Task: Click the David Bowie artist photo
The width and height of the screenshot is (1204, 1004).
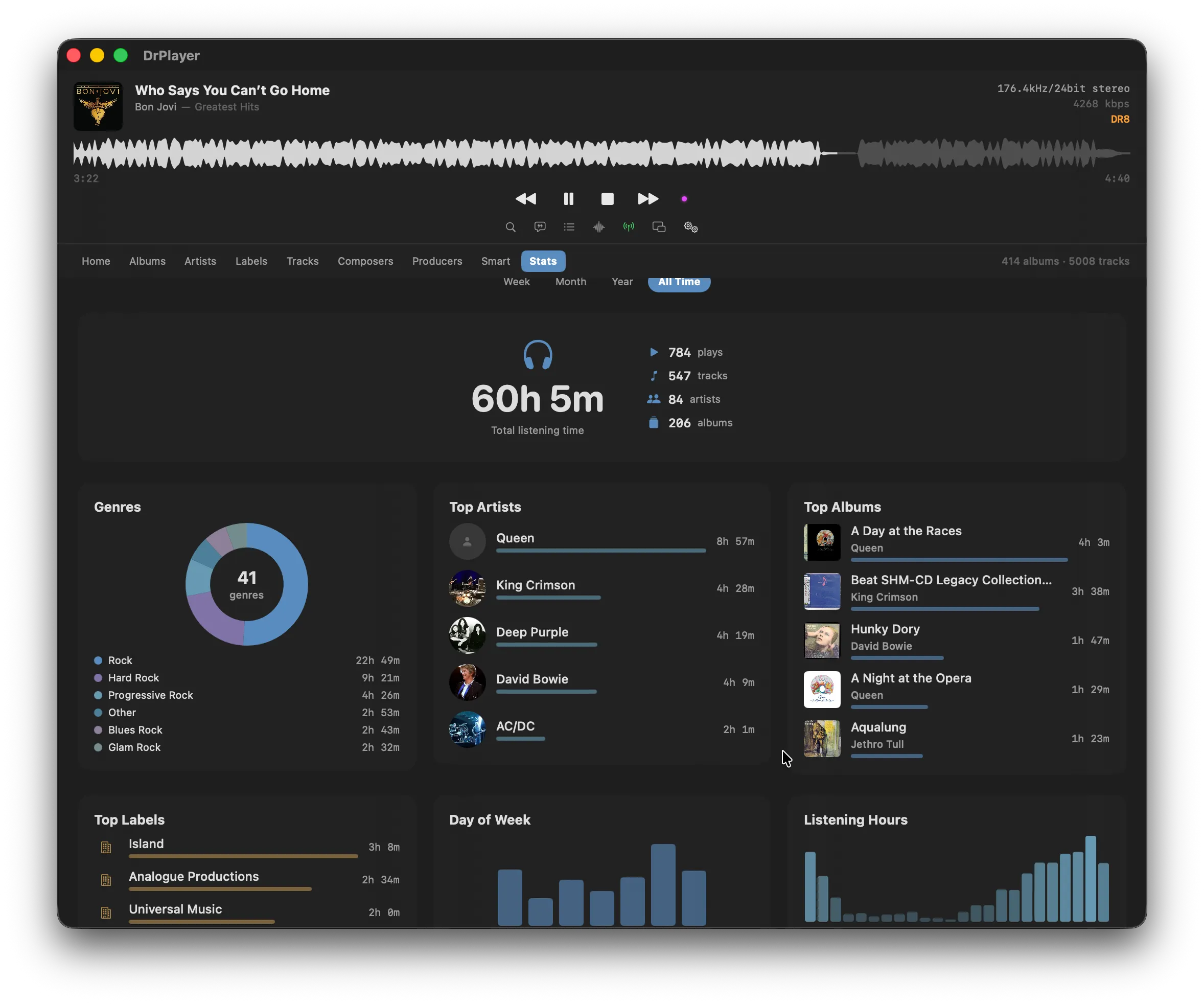Action: [x=467, y=682]
